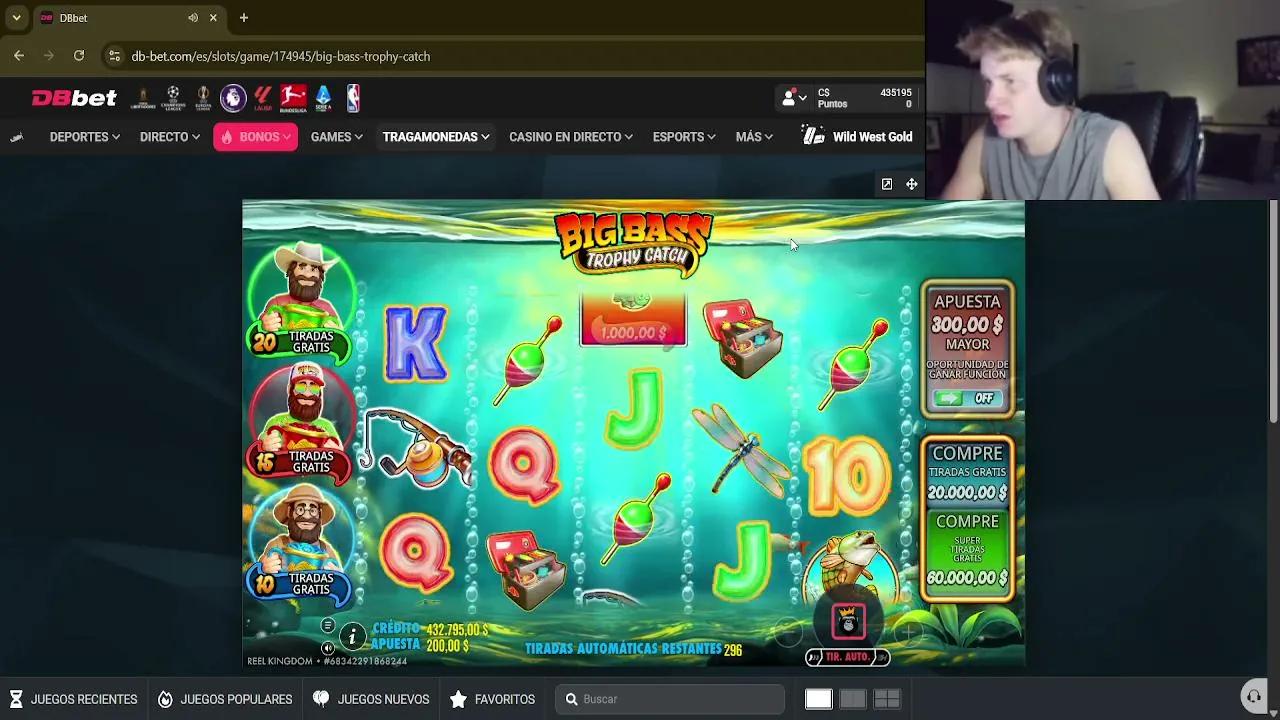Open the Bonos menu
The height and width of the screenshot is (720, 1280).
tap(255, 137)
